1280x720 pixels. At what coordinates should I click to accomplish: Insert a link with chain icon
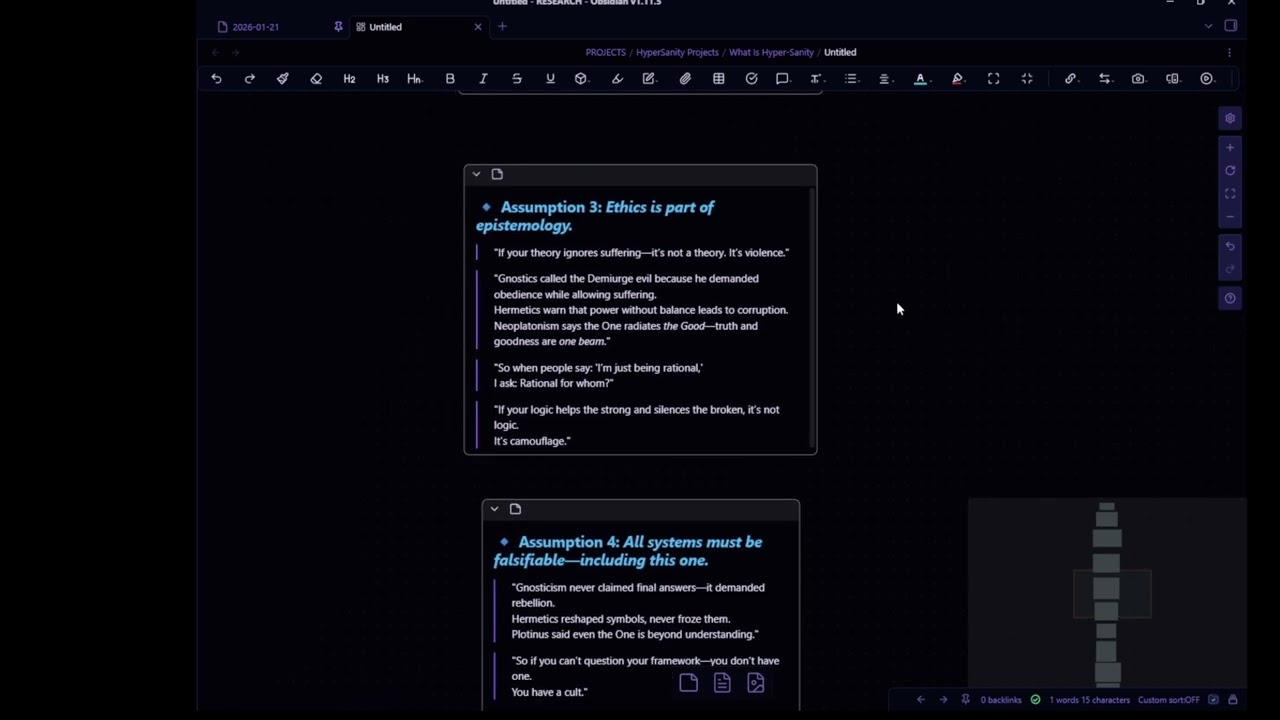click(1070, 79)
